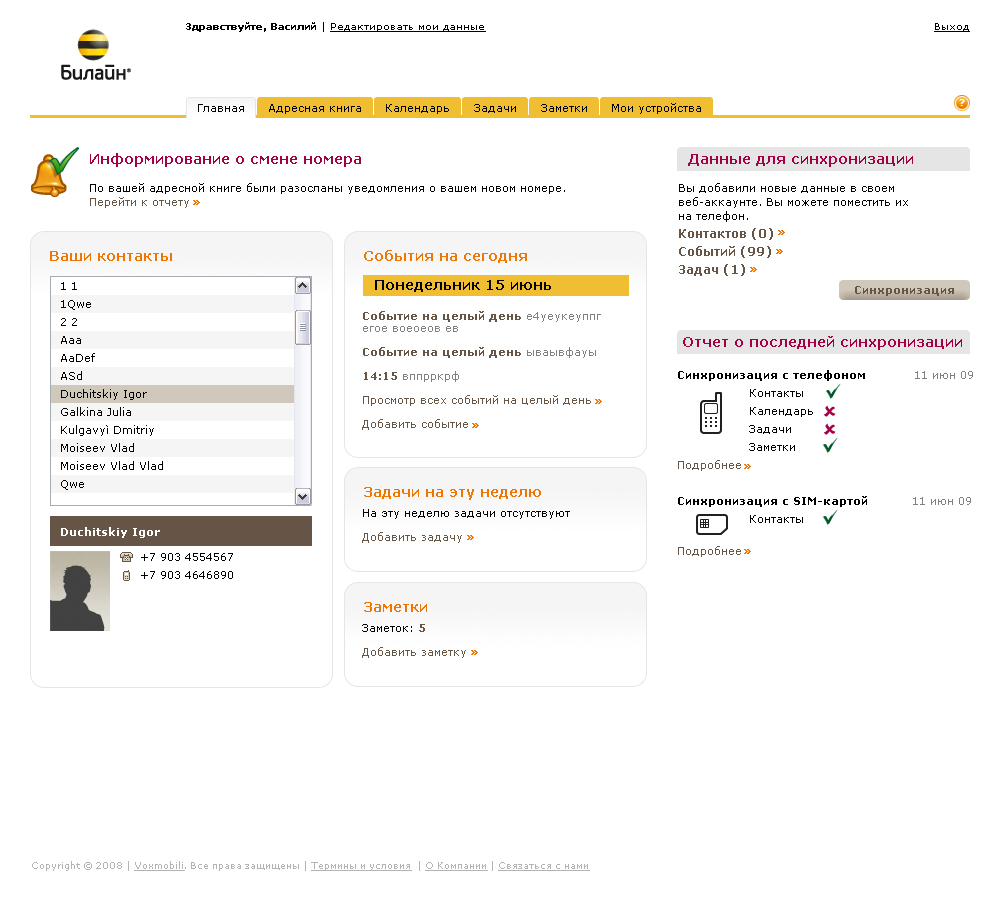The height and width of the screenshot is (900, 1000).
Task: Select contact Galkina Julia
Action: (x=172, y=412)
